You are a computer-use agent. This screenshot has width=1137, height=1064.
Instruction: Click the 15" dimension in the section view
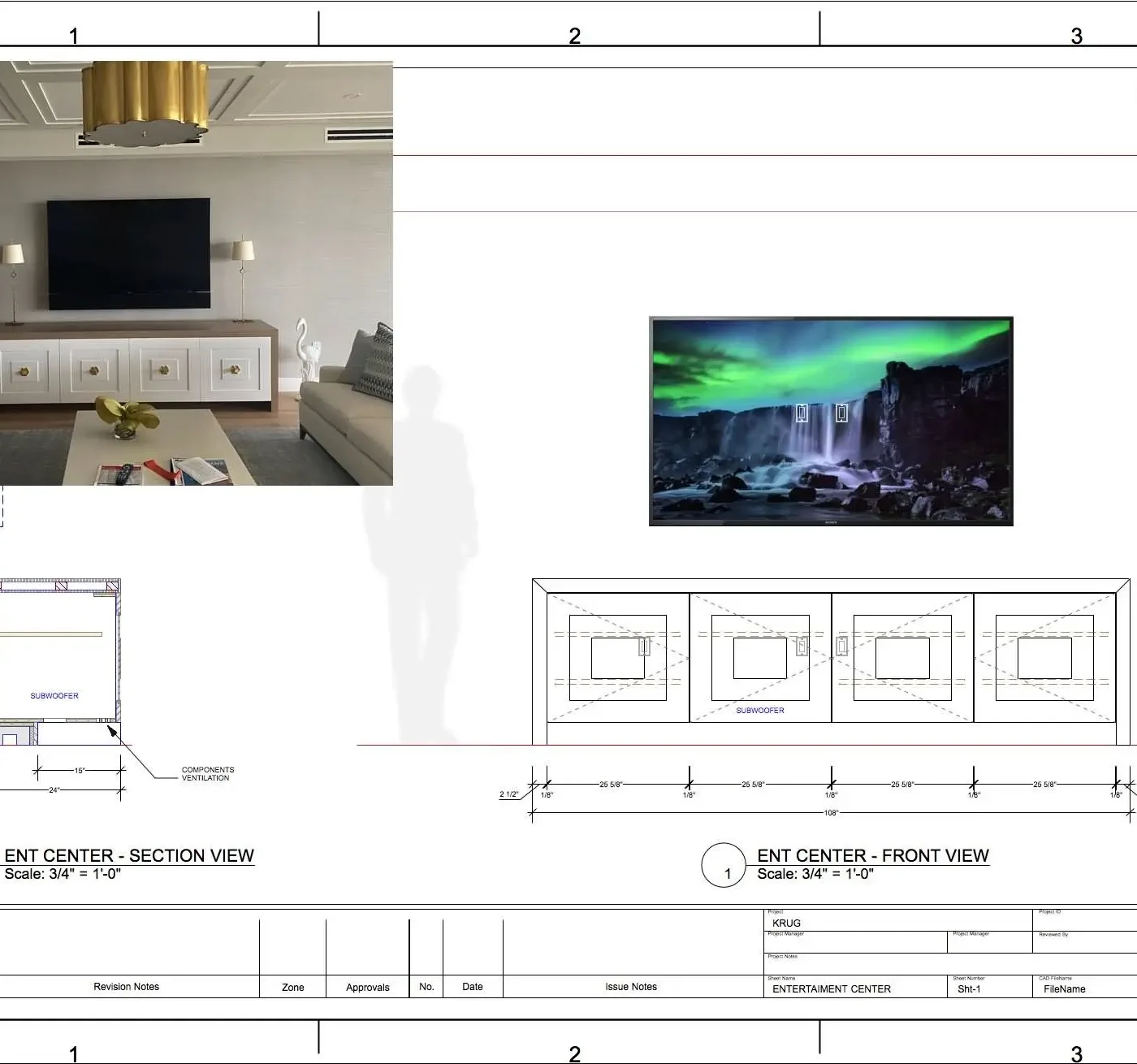(x=80, y=770)
